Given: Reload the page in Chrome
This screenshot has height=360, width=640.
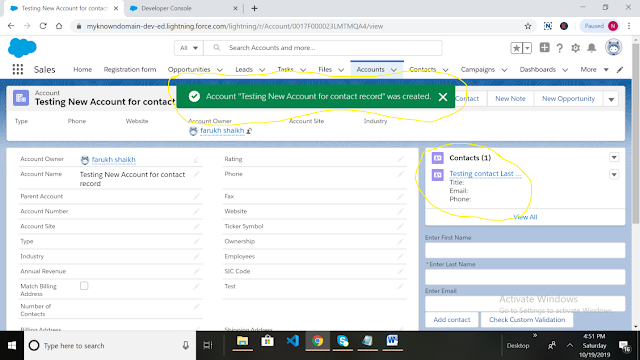Looking at the screenshot, I should point(43,26).
